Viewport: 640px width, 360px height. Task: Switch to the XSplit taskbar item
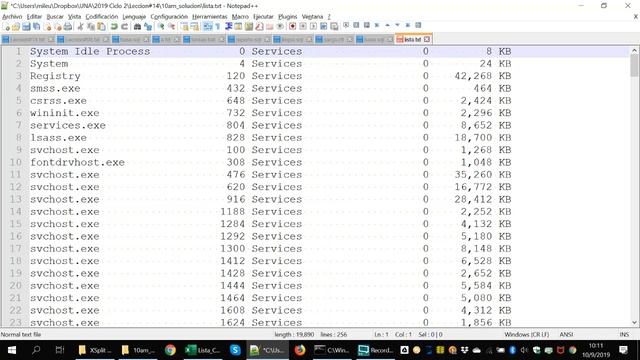point(95,350)
